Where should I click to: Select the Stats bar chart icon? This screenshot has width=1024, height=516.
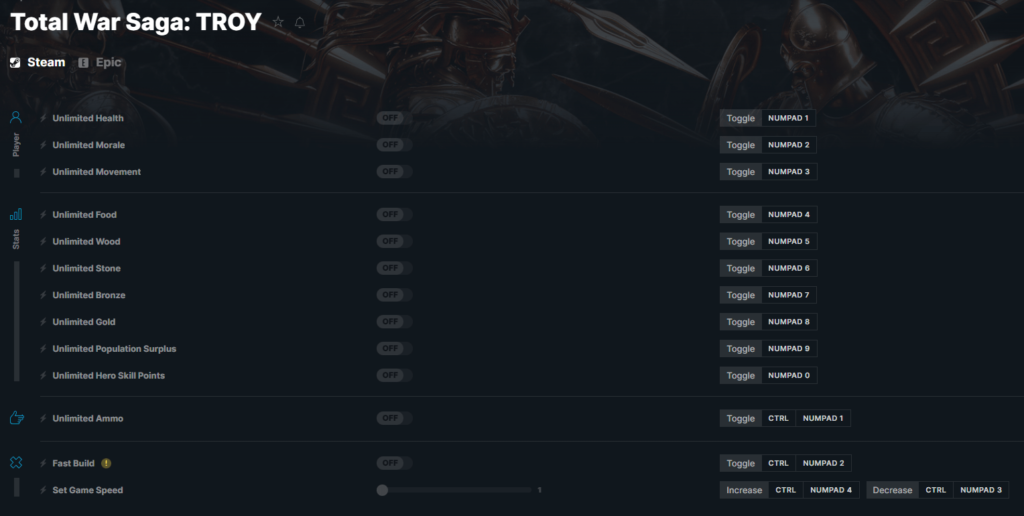coord(16,214)
